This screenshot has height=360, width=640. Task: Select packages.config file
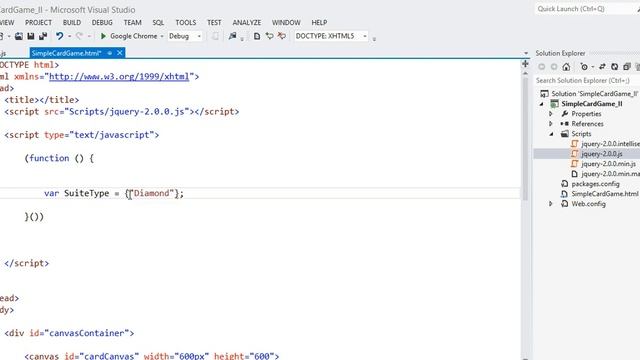click(595, 184)
